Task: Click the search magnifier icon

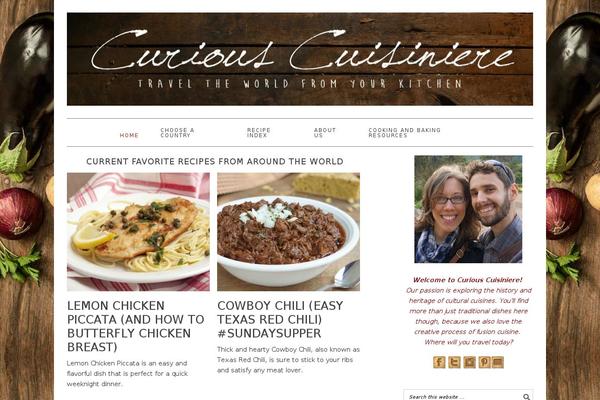Action: (527, 397)
